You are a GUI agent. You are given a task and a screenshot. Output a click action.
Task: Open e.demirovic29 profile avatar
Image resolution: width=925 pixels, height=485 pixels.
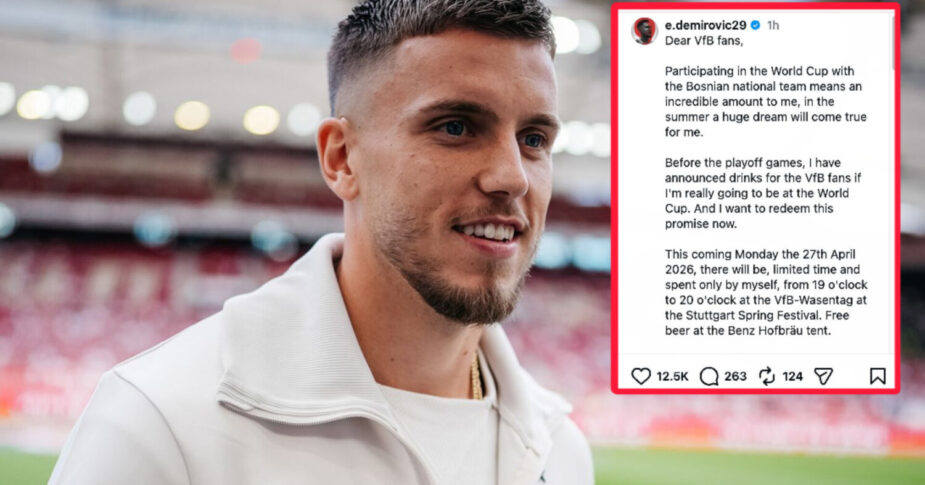(644, 31)
